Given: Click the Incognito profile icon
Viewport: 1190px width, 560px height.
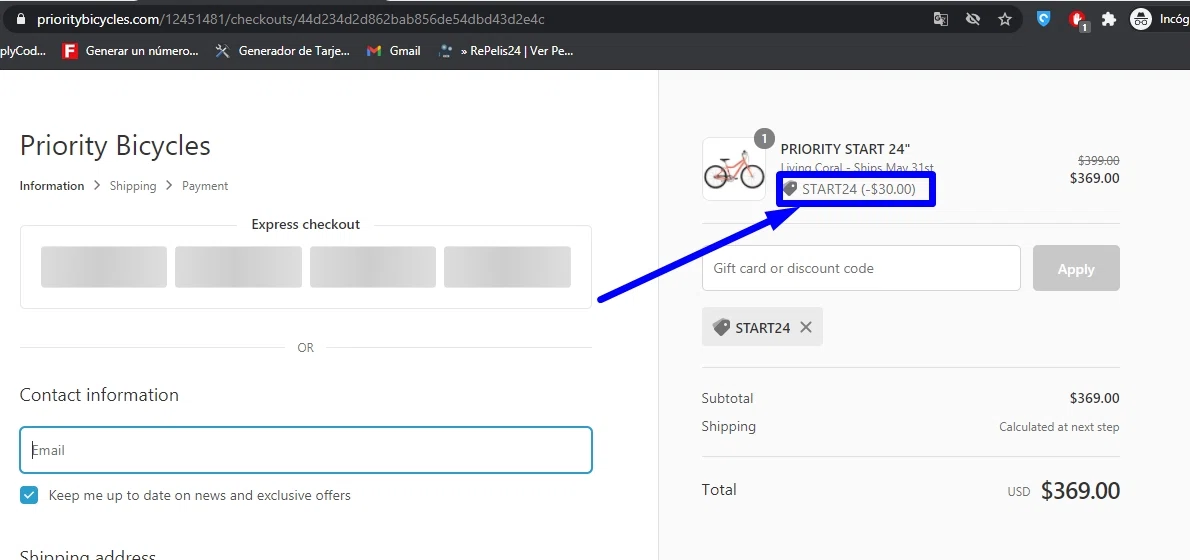Looking at the screenshot, I should pos(1141,20).
